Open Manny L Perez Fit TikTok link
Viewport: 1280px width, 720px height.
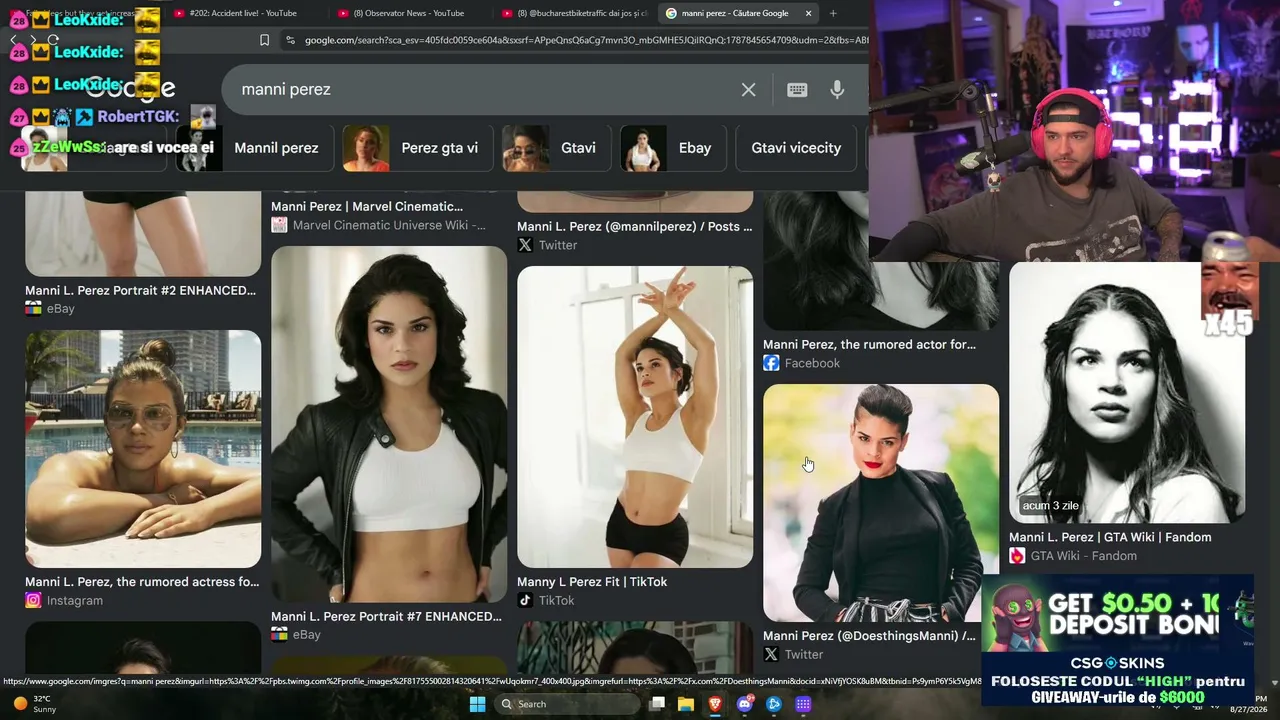click(592, 581)
